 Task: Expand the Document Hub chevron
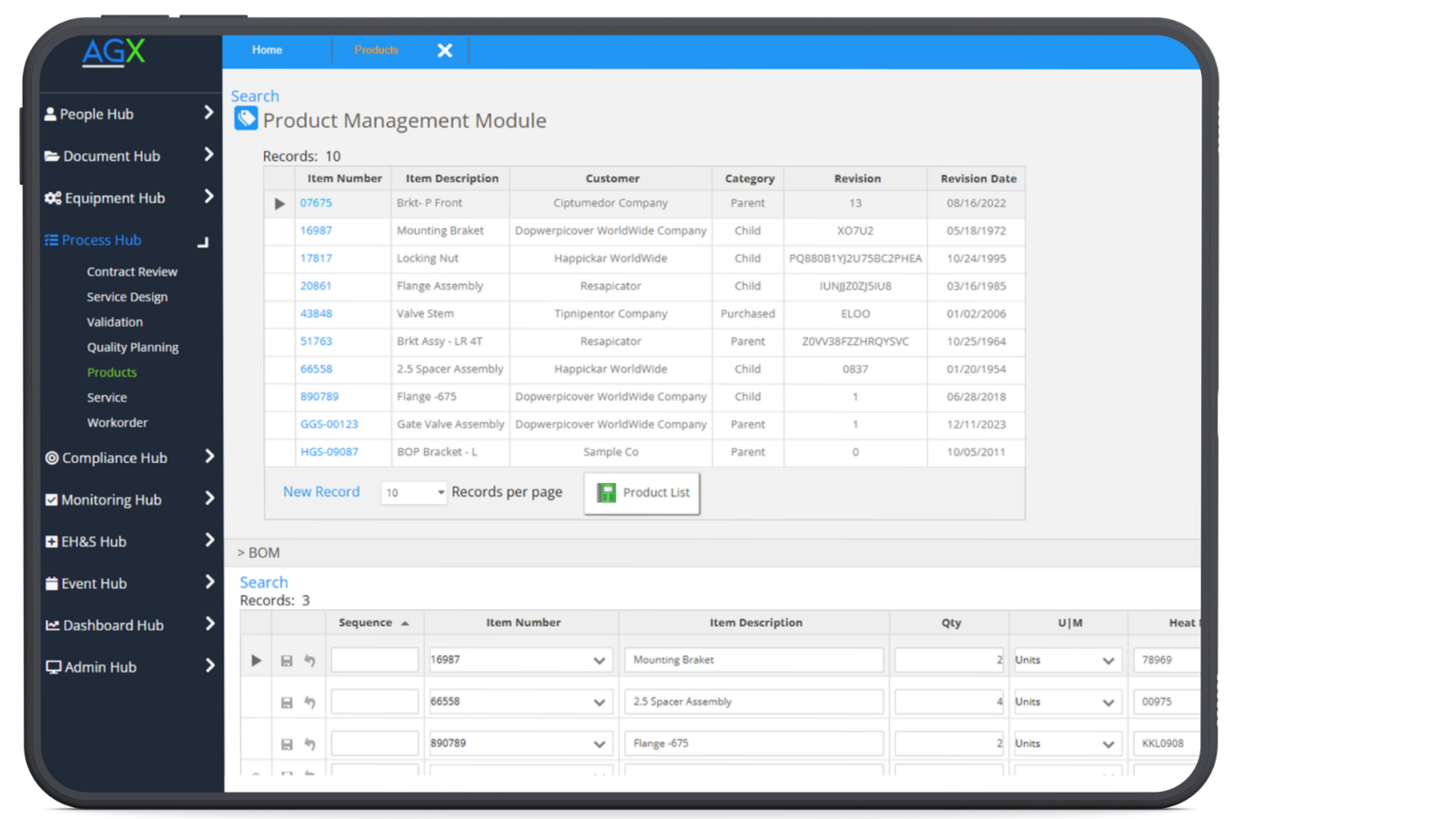point(208,155)
